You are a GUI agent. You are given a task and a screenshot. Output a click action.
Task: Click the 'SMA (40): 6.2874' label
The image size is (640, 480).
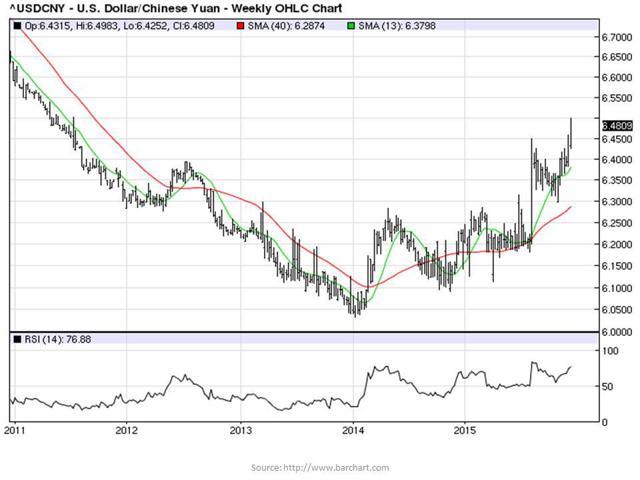(286, 26)
